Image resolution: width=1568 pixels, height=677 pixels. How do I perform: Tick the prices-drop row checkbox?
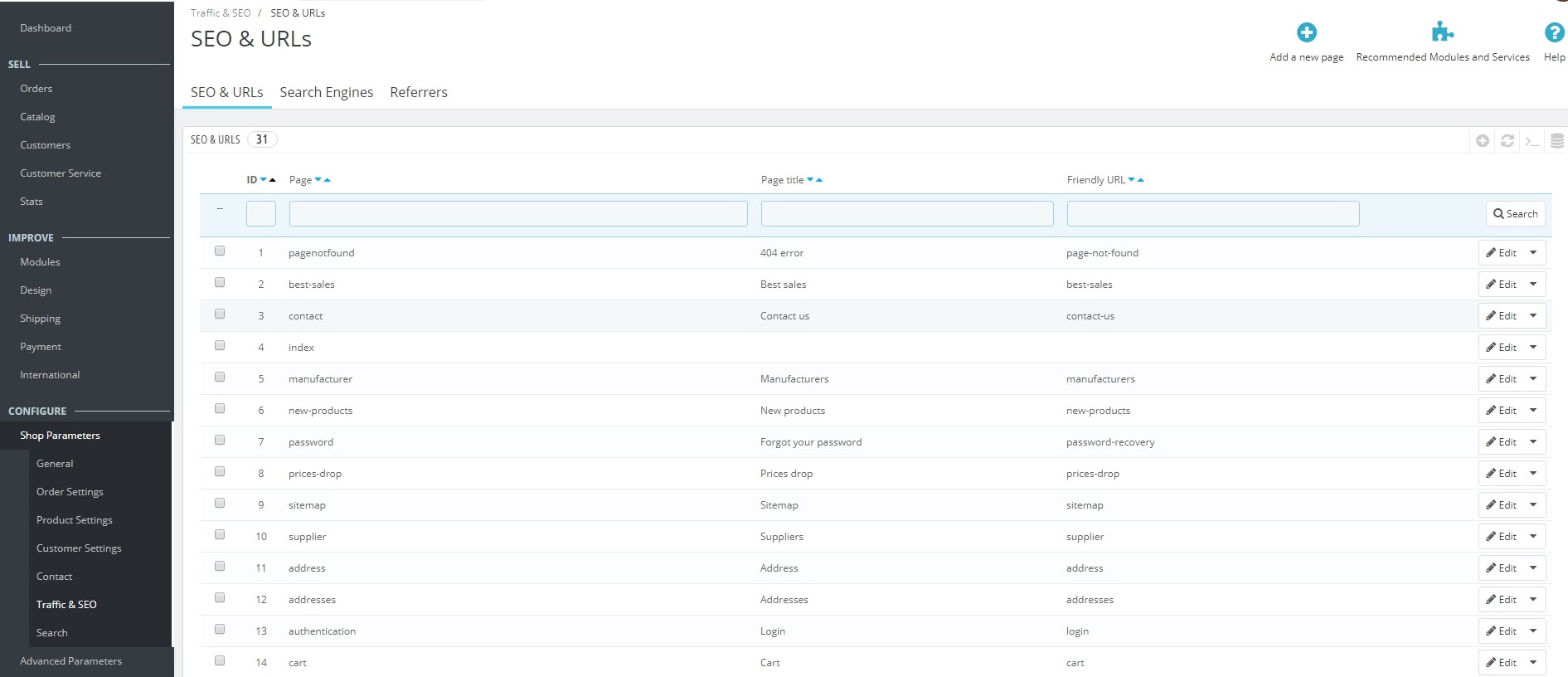point(220,471)
